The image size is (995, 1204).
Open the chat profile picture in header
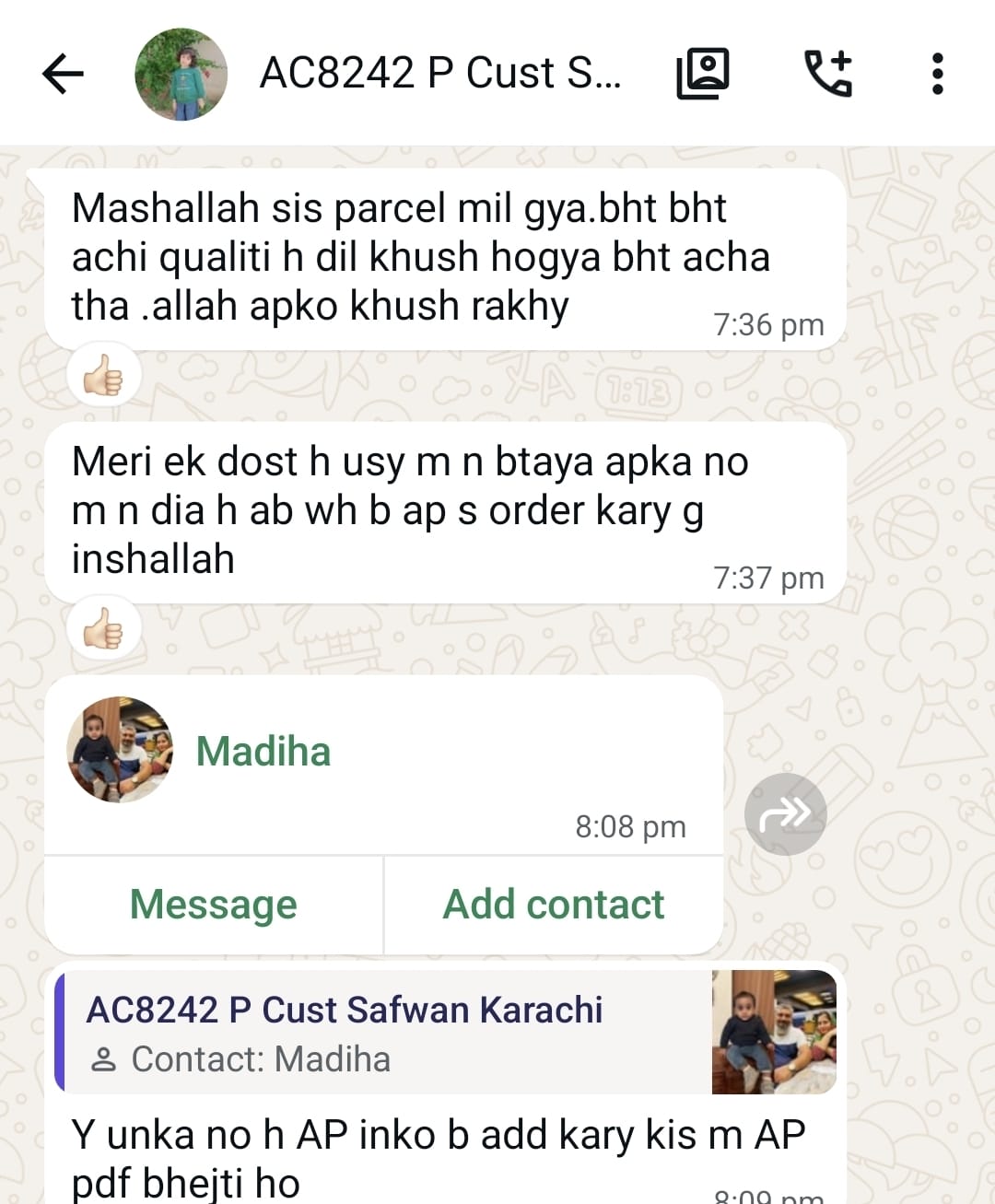(181, 74)
